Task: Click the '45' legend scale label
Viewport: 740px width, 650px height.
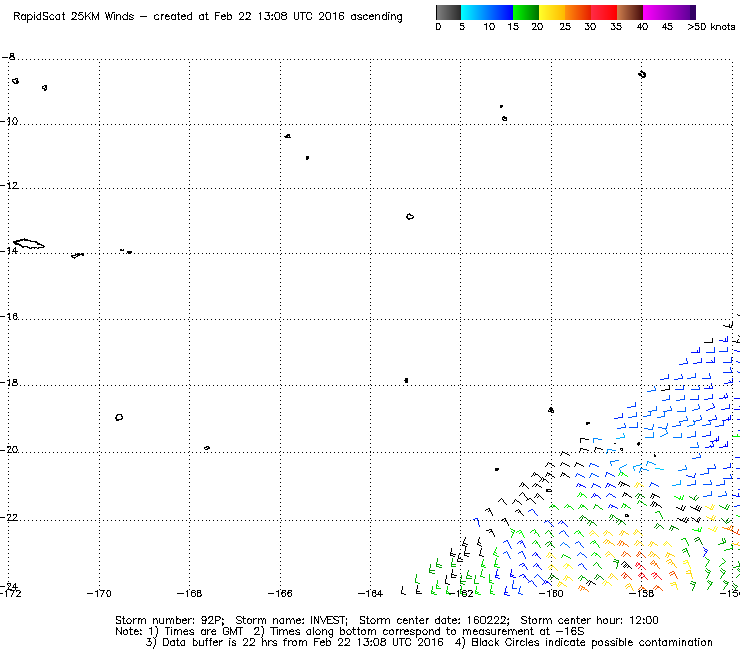Action: [667, 27]
